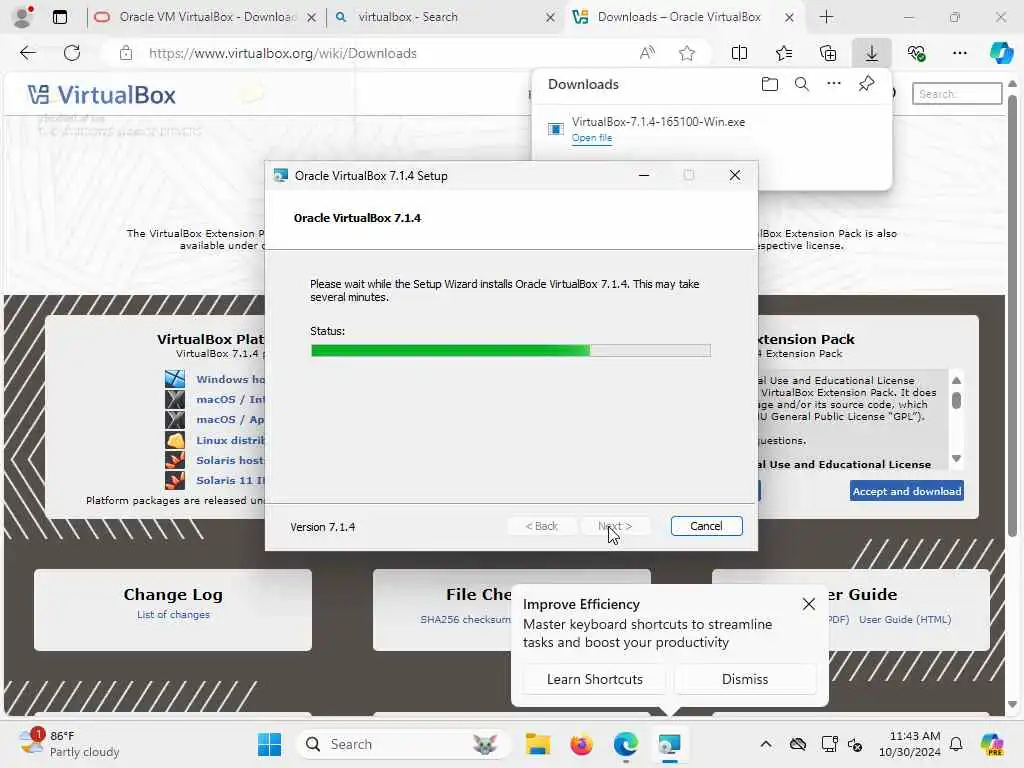Open the Read aloud icon in the address bar
The width and height of the screenshot is (1024, 768).
[647, 54]
